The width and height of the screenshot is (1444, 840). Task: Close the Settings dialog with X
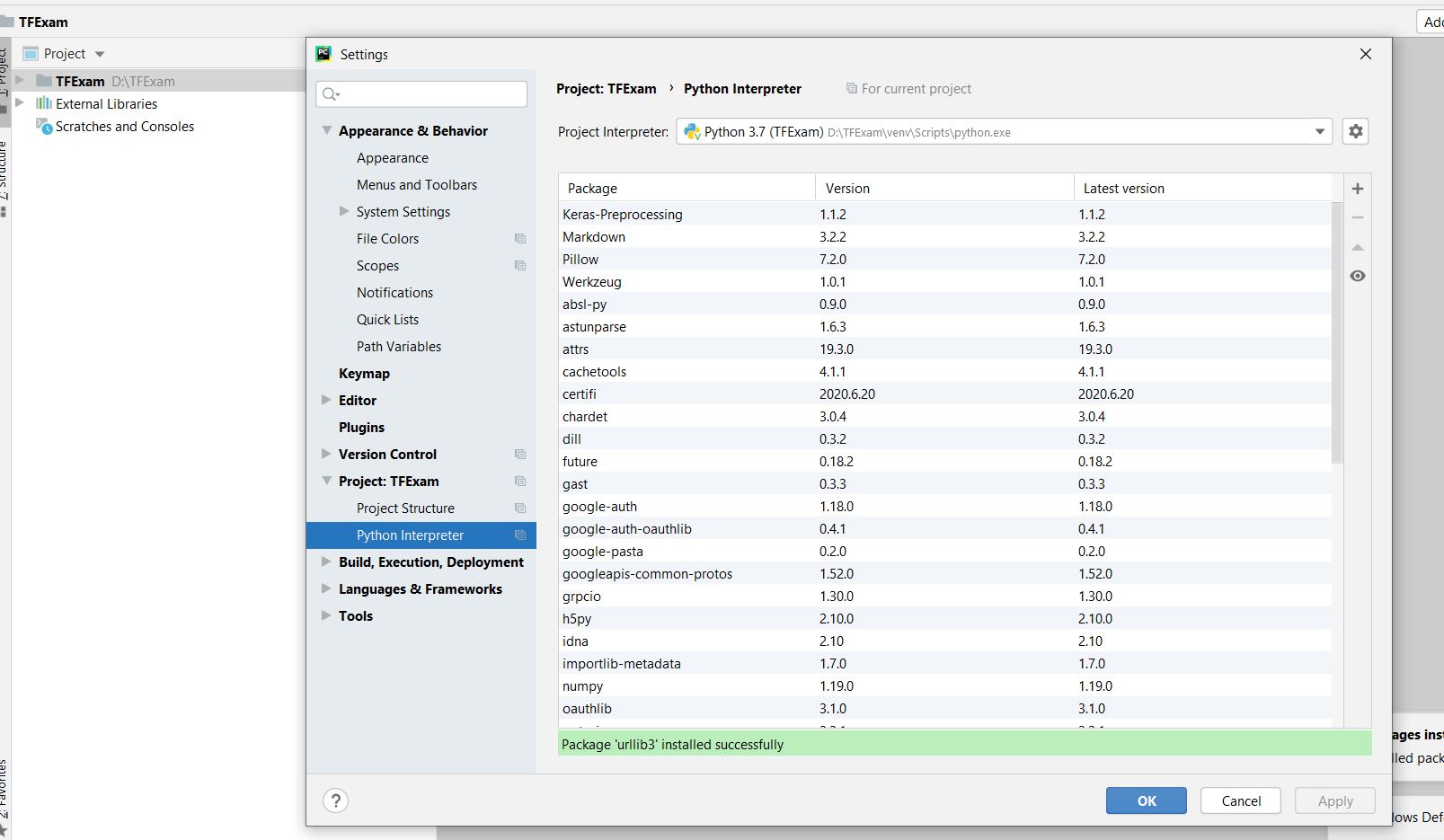coord(1366,54)
